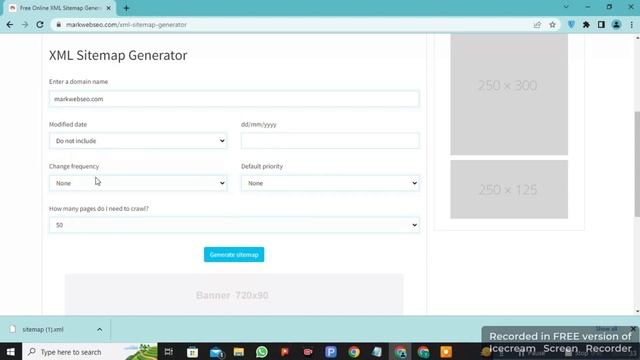
Task: Go back to the previous page
Action: (x=10, y=25)
